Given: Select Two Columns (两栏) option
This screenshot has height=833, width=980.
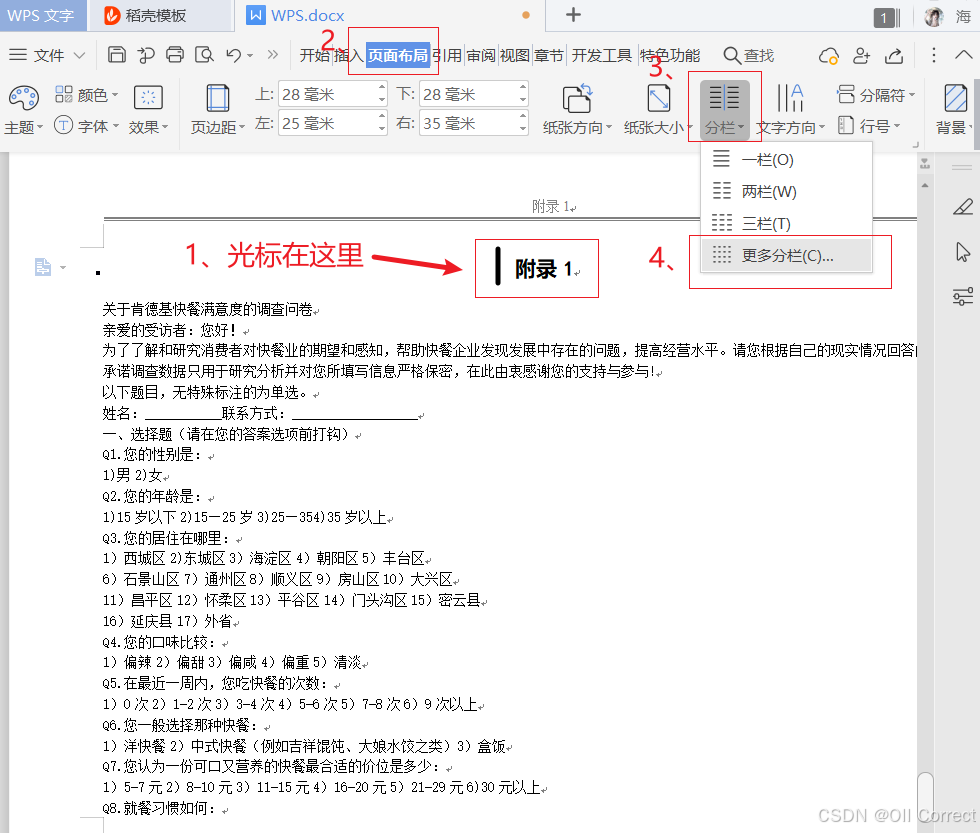Looking at the screenshot, I should (x=786, y=191).
